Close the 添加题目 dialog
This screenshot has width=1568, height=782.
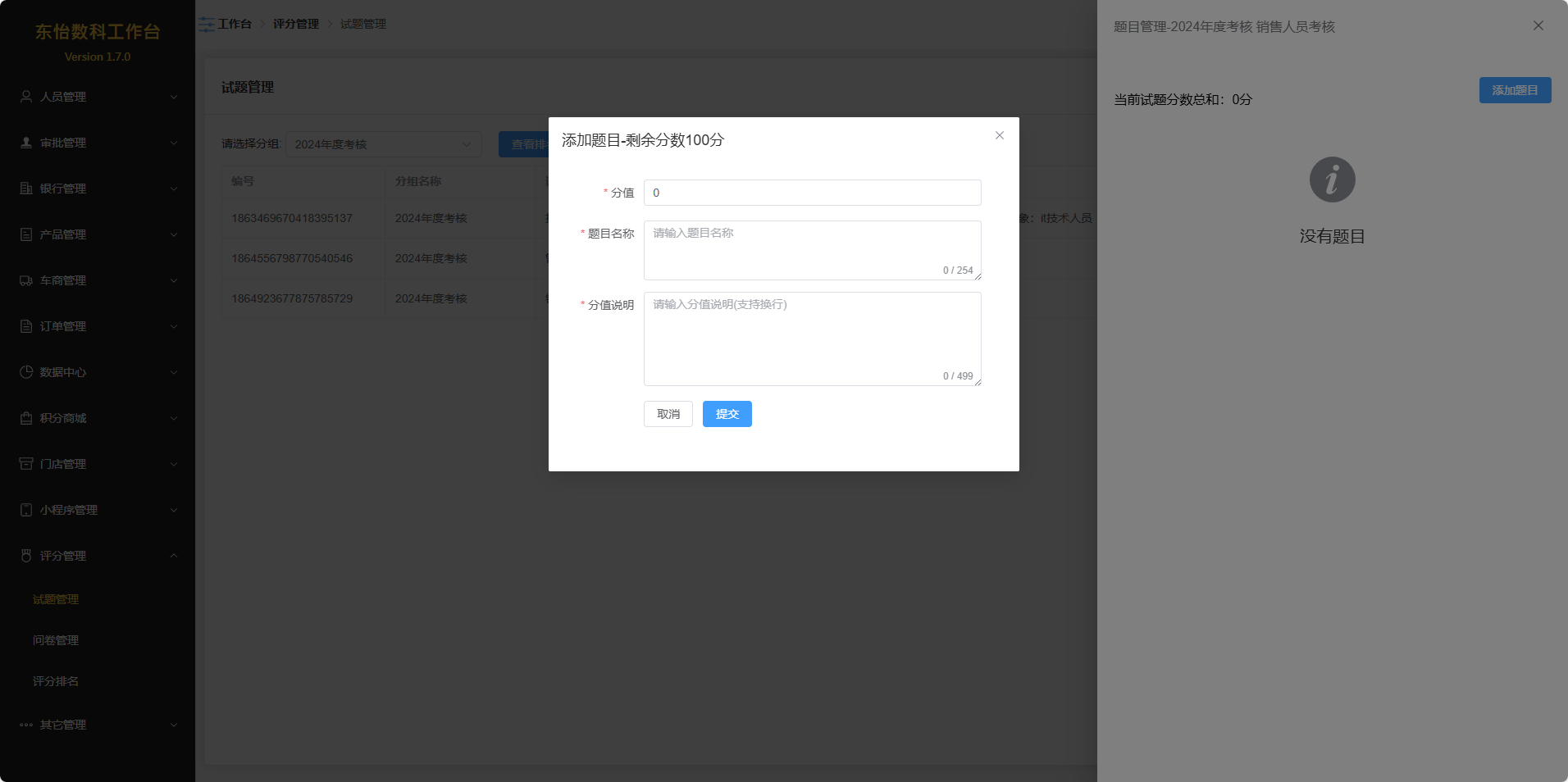(999, 136)
